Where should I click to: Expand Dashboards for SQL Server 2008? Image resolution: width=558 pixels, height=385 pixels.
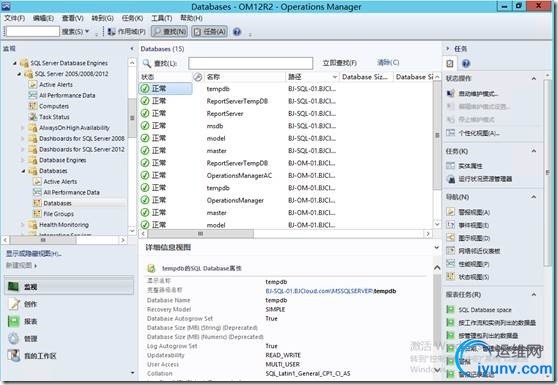click(23, 138)
